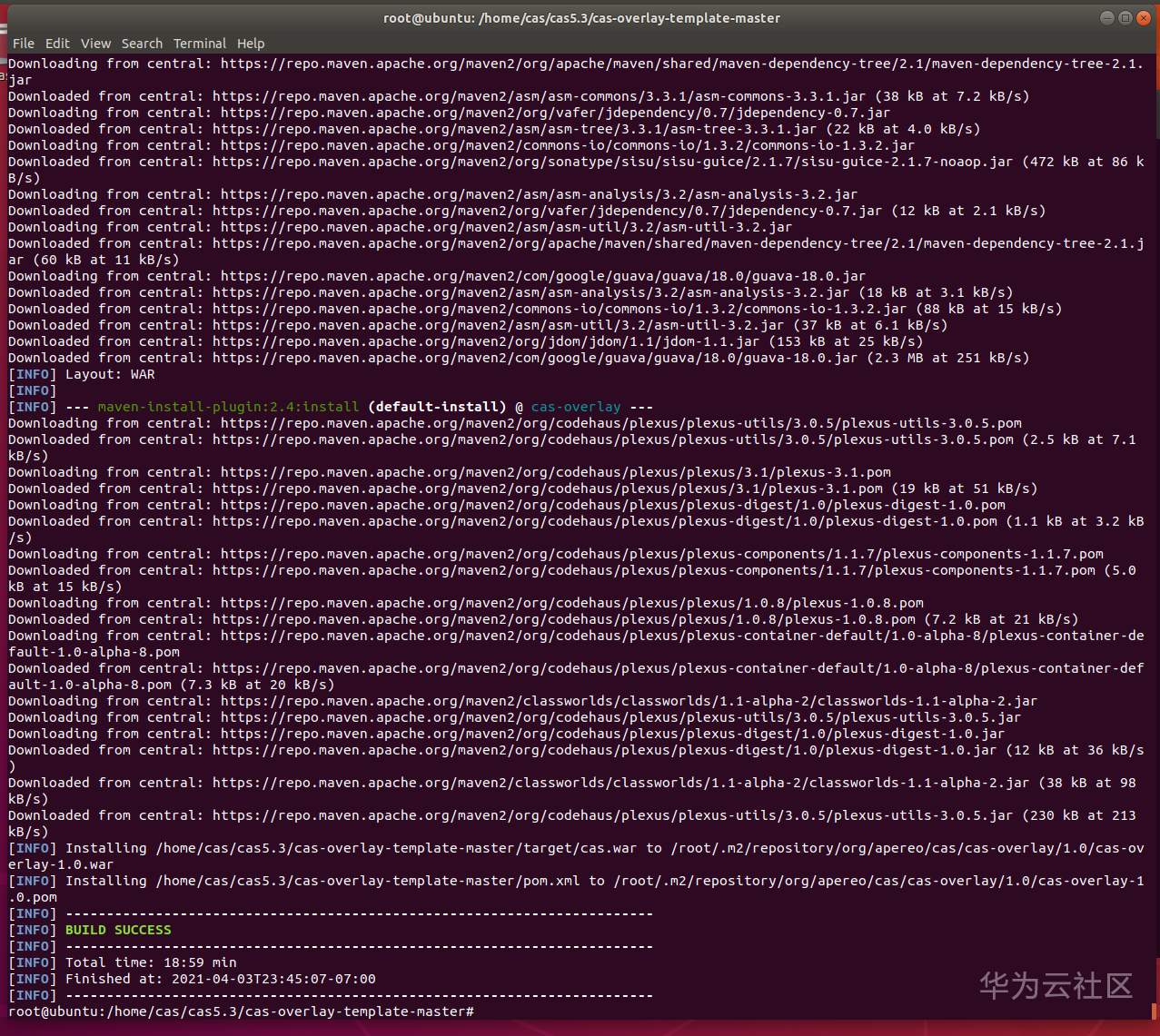Click the cyan 'cas-overlay' project name

[x=576, y=407]
